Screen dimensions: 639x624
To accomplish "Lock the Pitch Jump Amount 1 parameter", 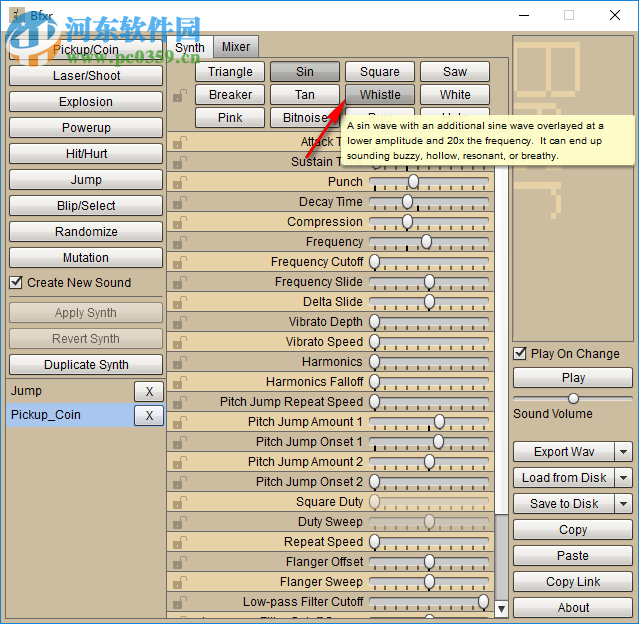I will [180, 422].
